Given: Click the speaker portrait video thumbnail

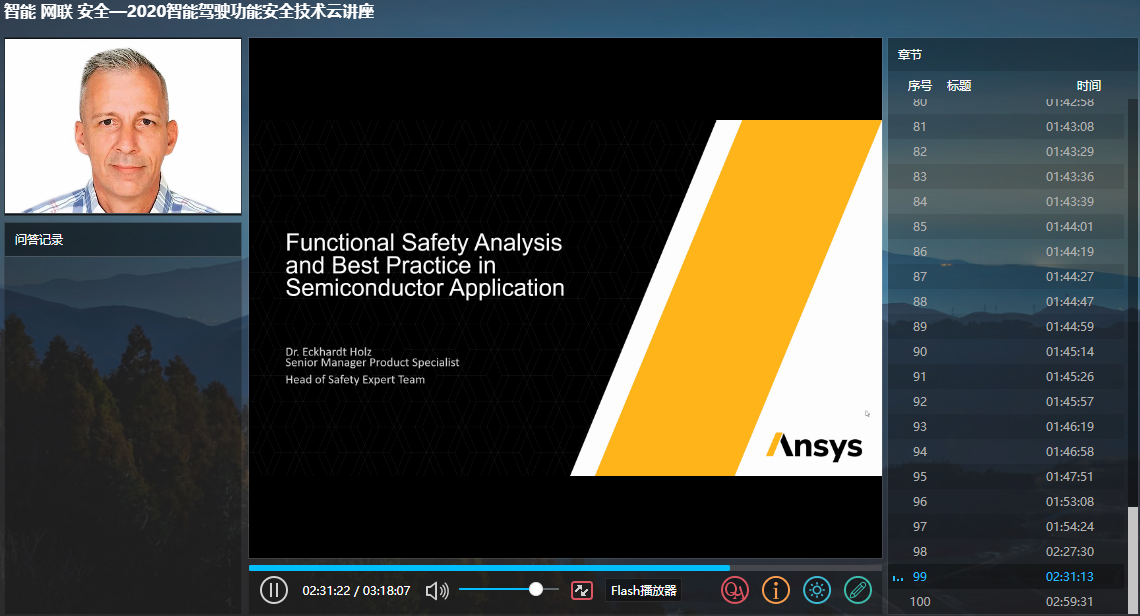Looking at the screenshot, I should click(x=123, y=126).
